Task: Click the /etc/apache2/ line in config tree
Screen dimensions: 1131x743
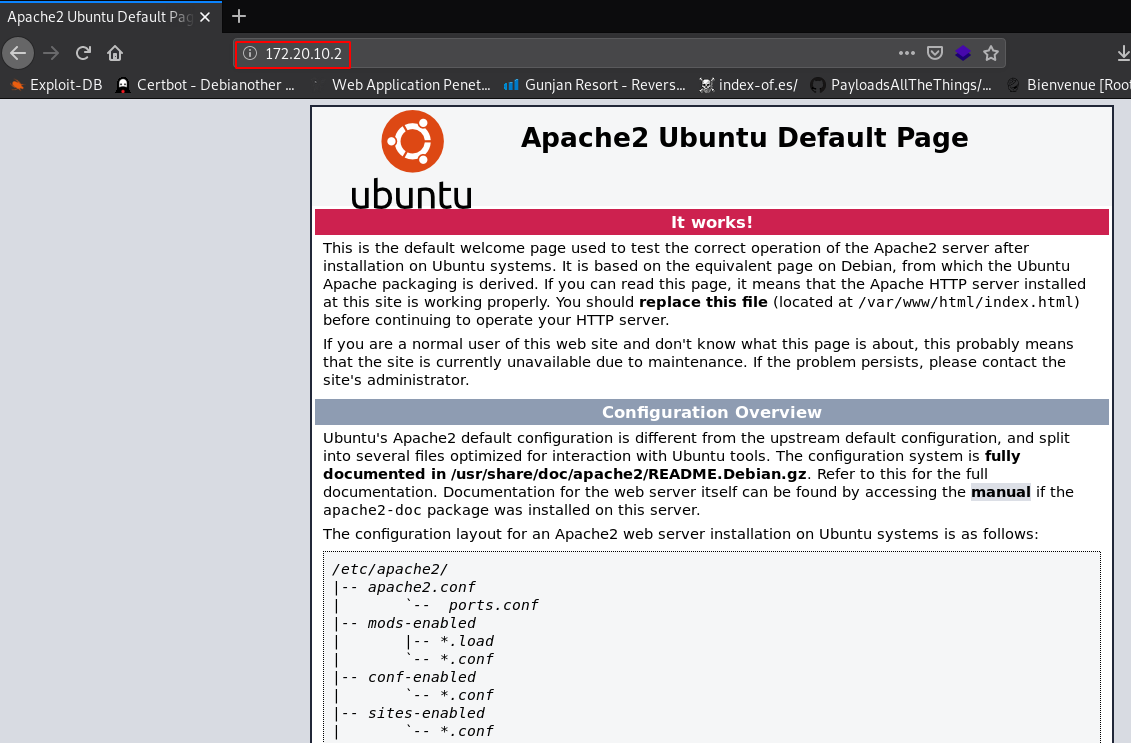Action: 390,569
